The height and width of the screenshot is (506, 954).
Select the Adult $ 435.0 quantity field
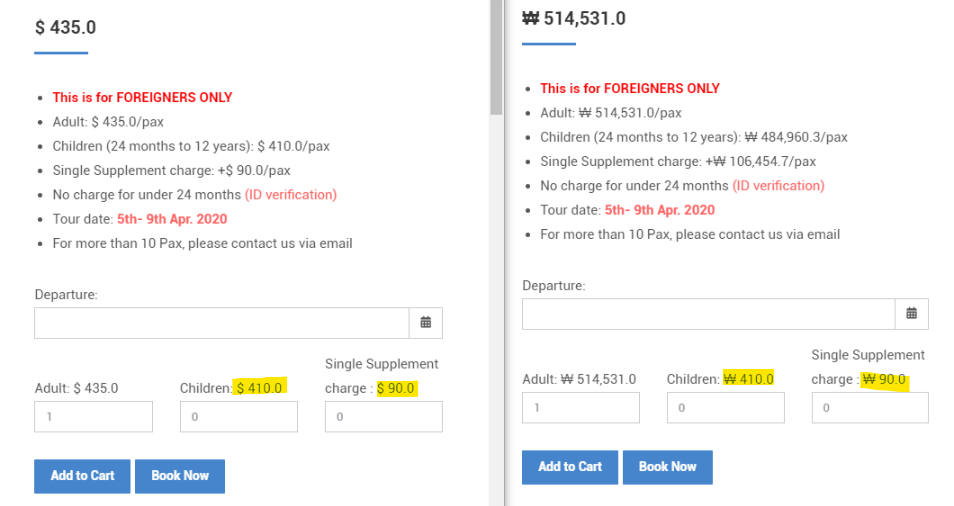[93, 417]
